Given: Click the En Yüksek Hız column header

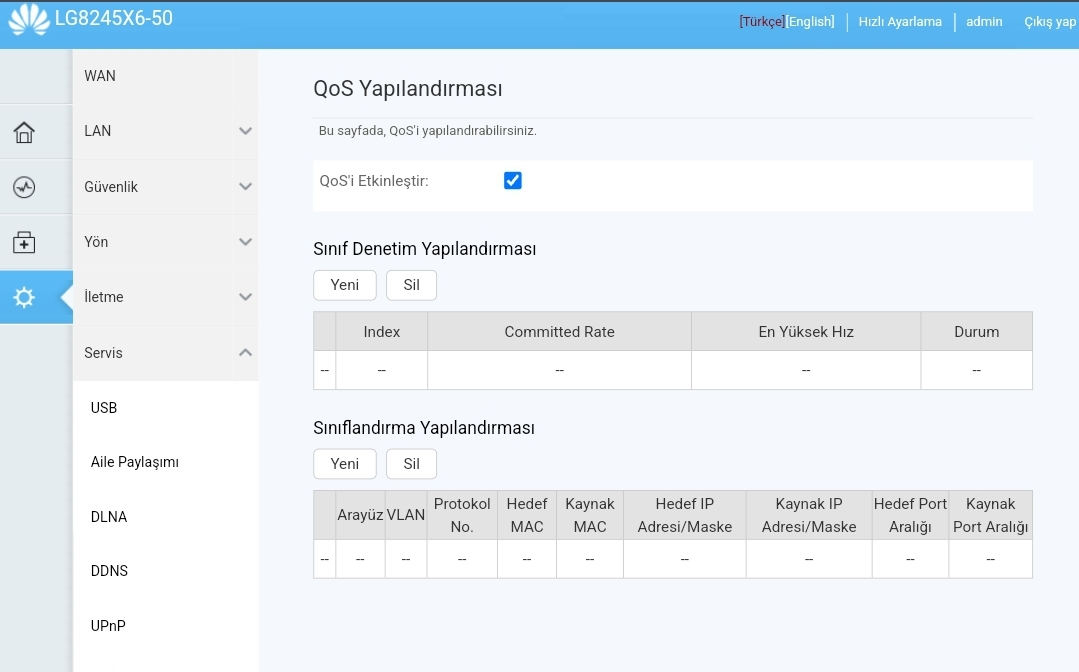Looking at the screenshot, I should coord(806,332).
